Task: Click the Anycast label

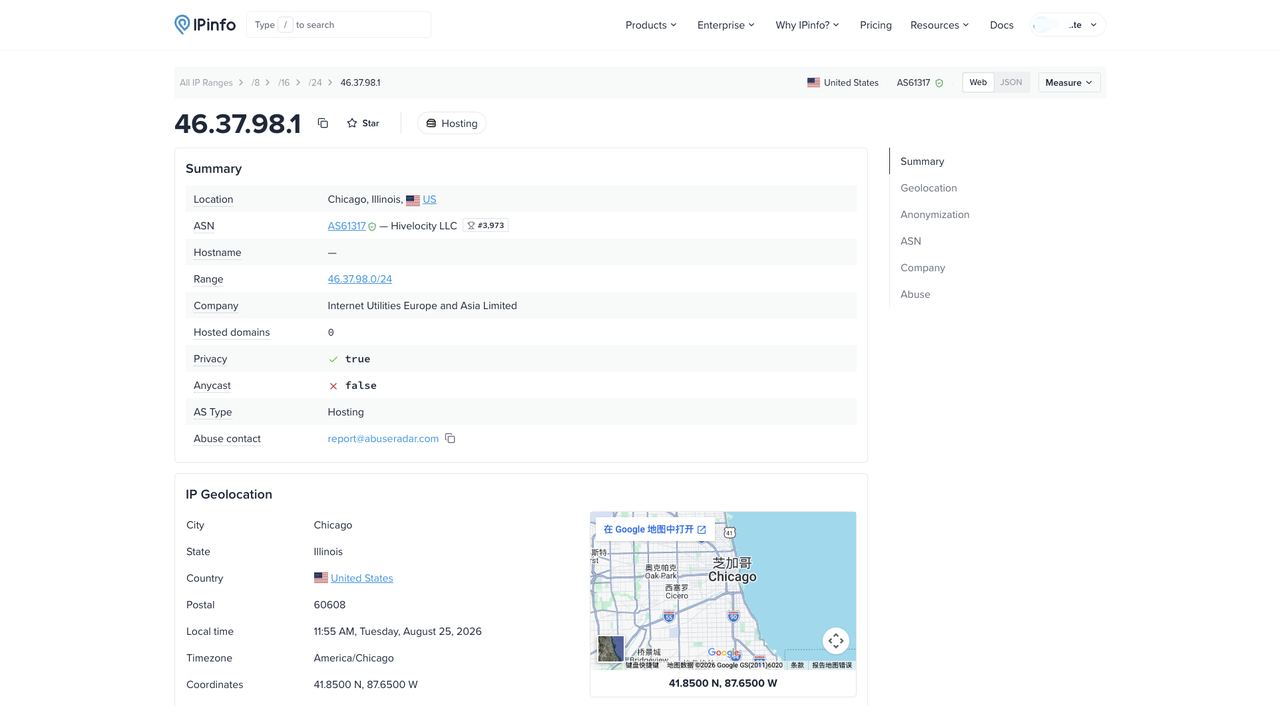Action: (x=212, y=385)
